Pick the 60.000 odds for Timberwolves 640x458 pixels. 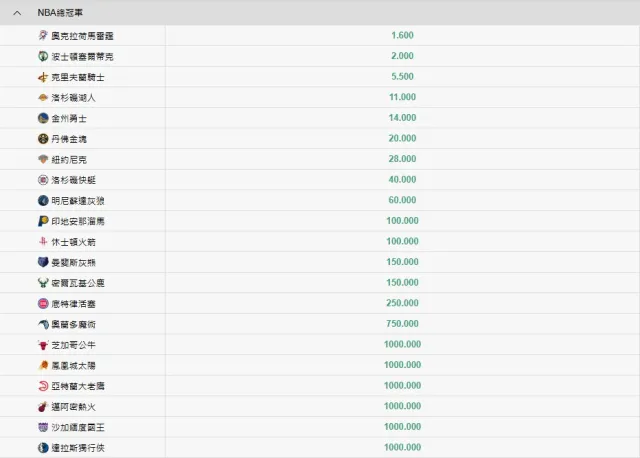pyautogui.click(x=402, y=200)
